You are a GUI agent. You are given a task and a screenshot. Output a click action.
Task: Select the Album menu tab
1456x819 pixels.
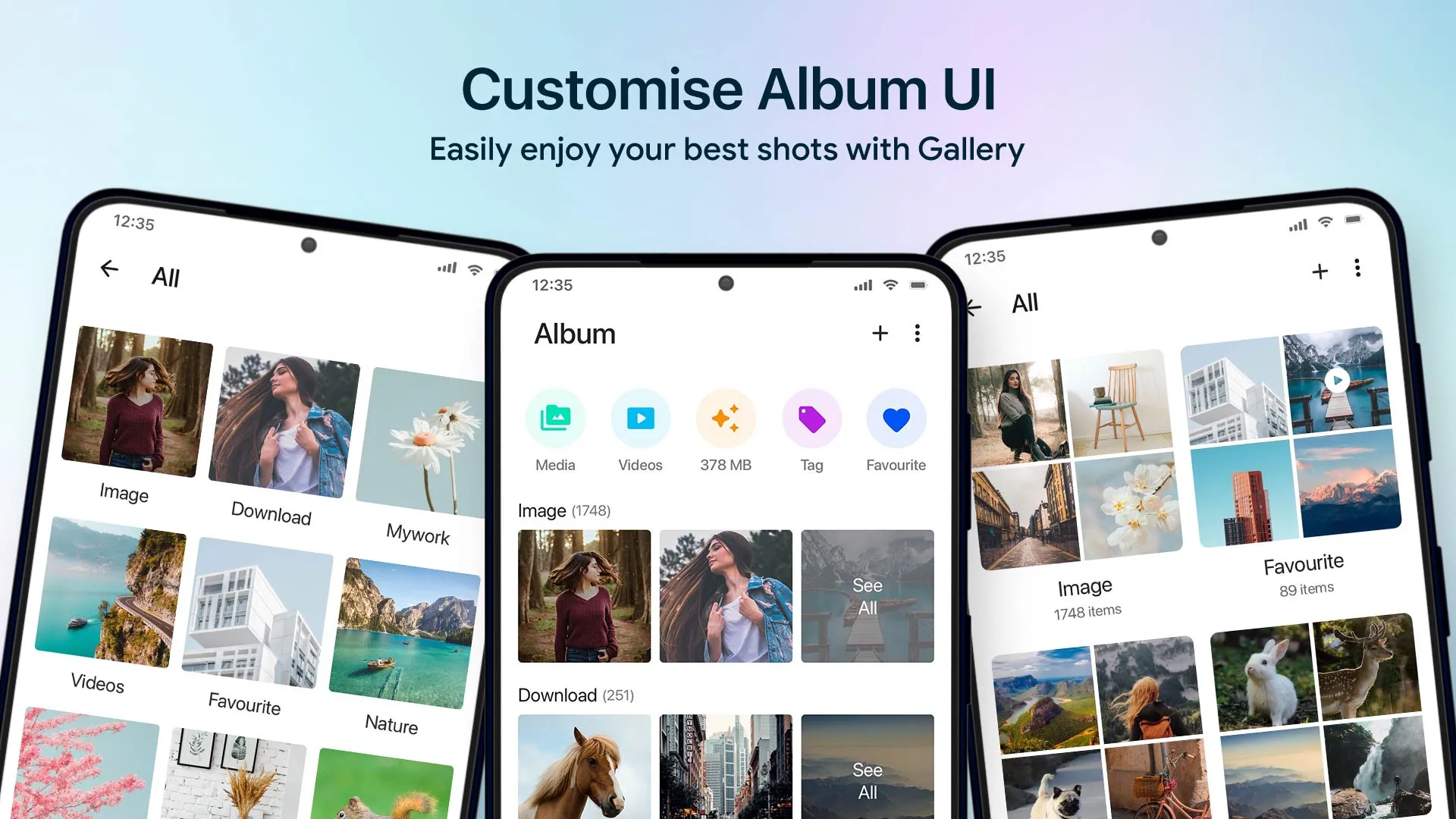[x=573, y=334]
